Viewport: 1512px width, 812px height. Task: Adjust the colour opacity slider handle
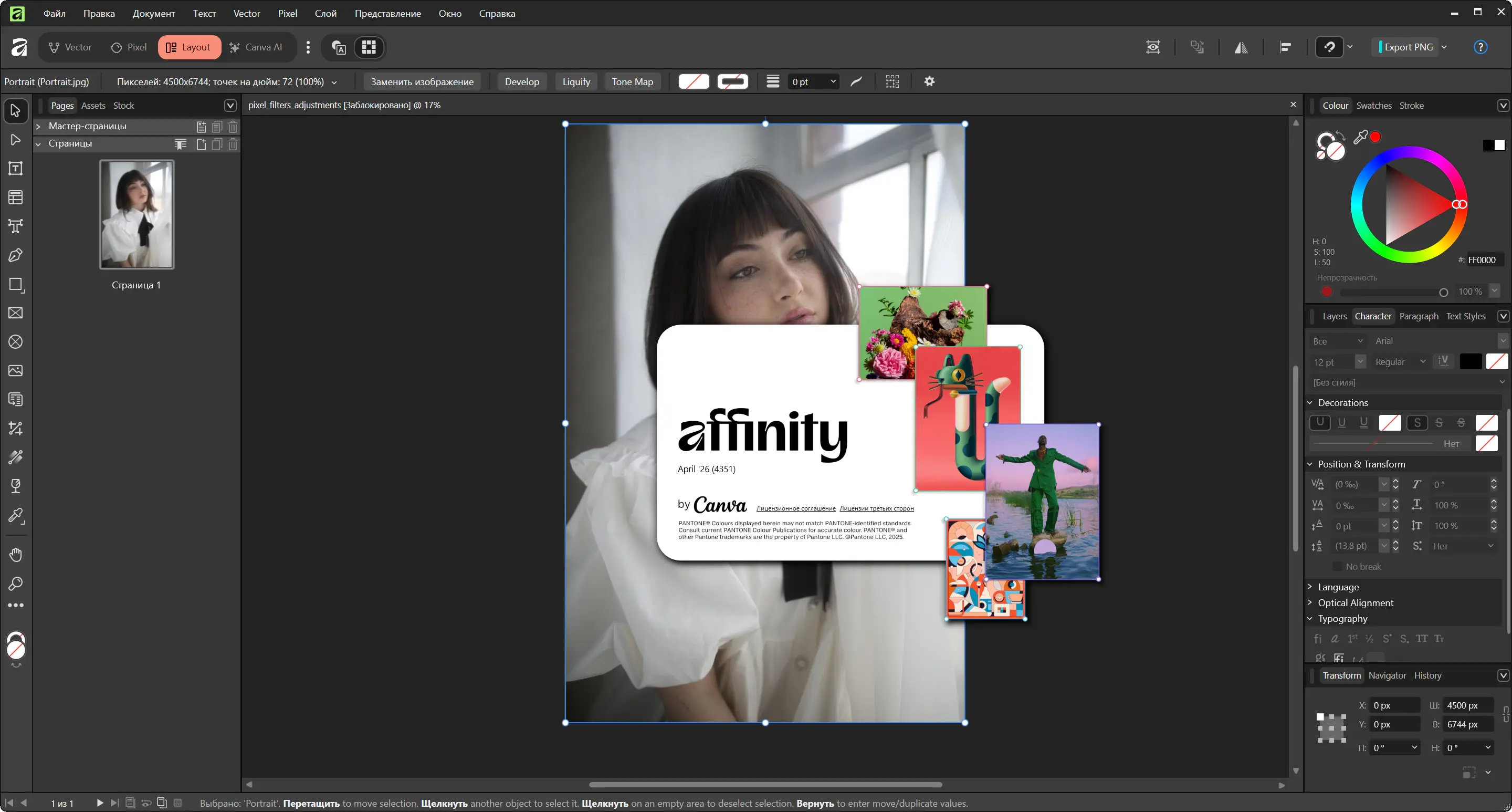(x=1443, y=293)
